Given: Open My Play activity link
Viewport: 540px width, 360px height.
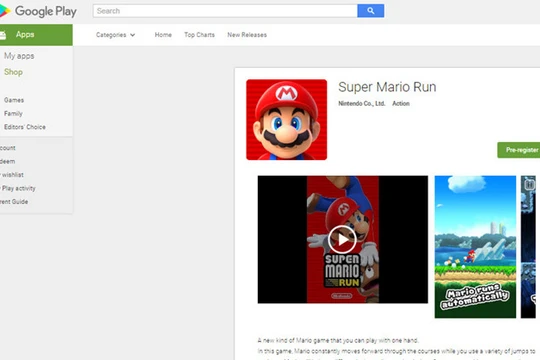Looking at the screenshot, I should click(18, 188).
